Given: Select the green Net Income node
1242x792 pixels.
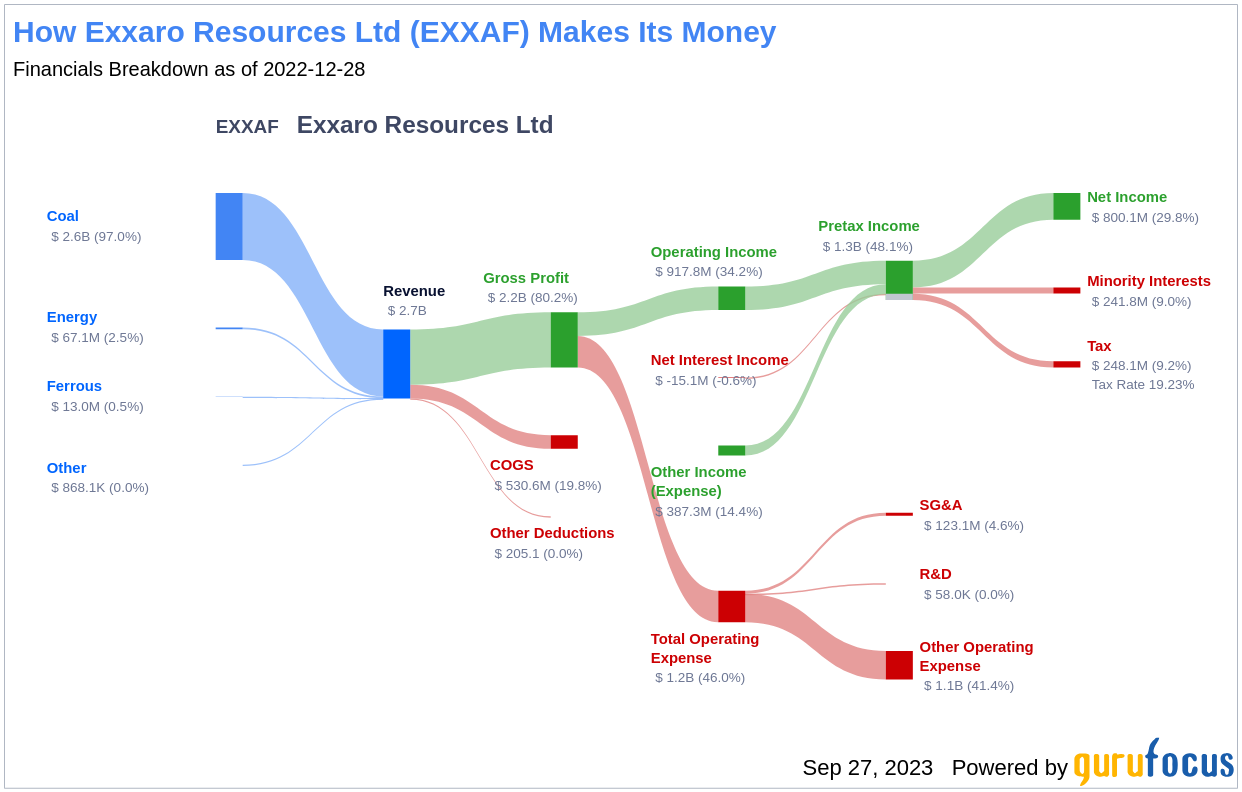Looking at the screenshot, I should point(1066,206).
